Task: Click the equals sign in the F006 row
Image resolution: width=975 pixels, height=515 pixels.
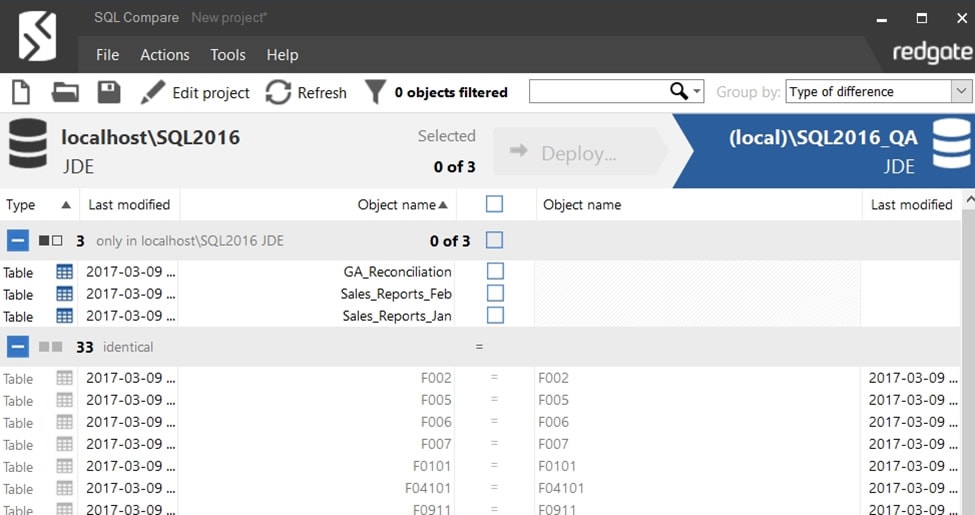Action: pyautogui.click(x=494, y=422)
